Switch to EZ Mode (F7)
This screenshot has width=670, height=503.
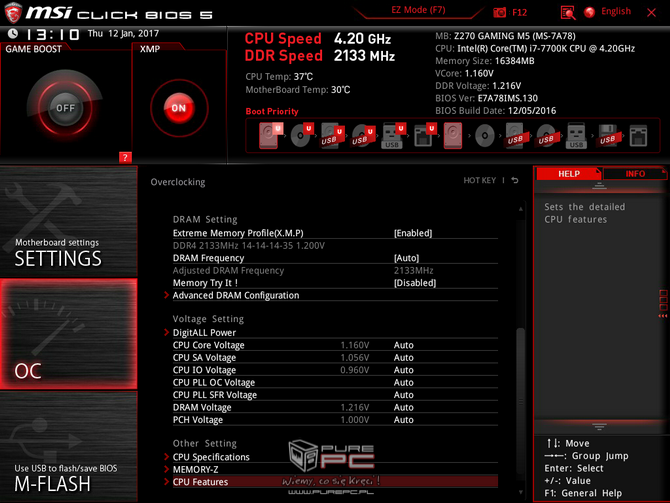tap(418, 10)
